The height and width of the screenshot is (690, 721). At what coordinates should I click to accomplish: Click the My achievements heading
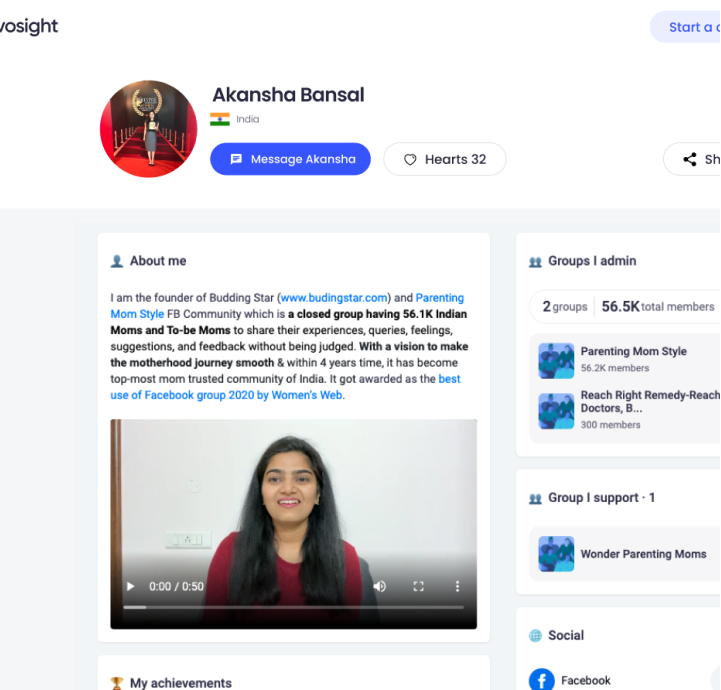point(181,683)
